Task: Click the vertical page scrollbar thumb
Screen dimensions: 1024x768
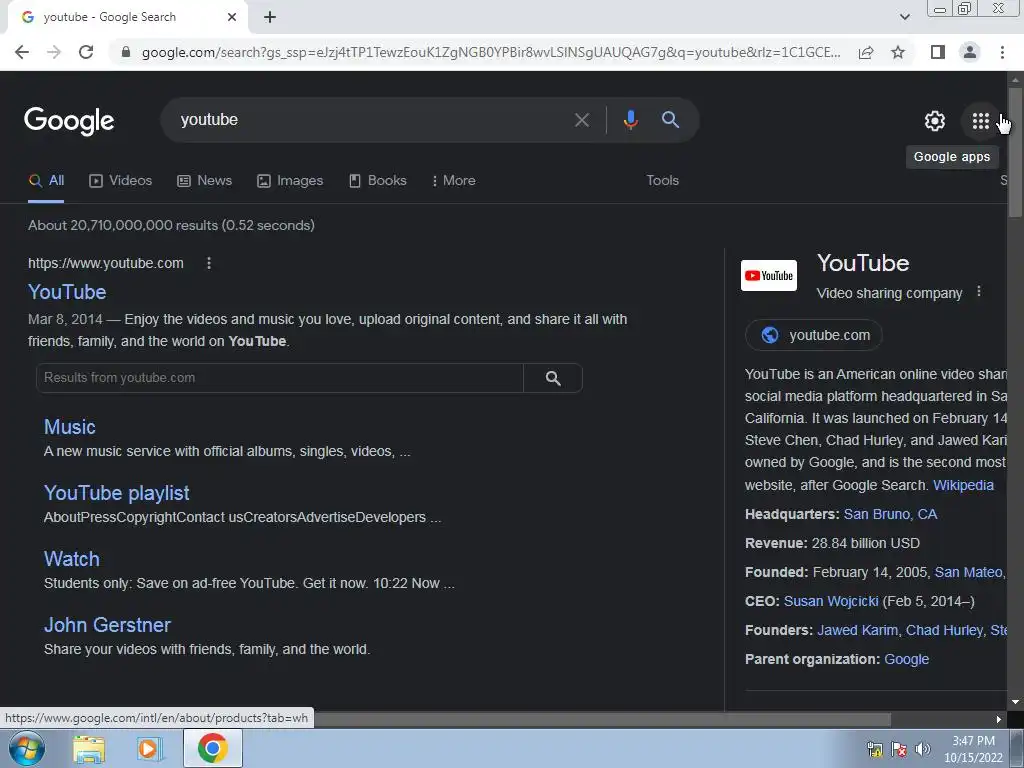Action: pyautogui.click(x=1016, y=152)
